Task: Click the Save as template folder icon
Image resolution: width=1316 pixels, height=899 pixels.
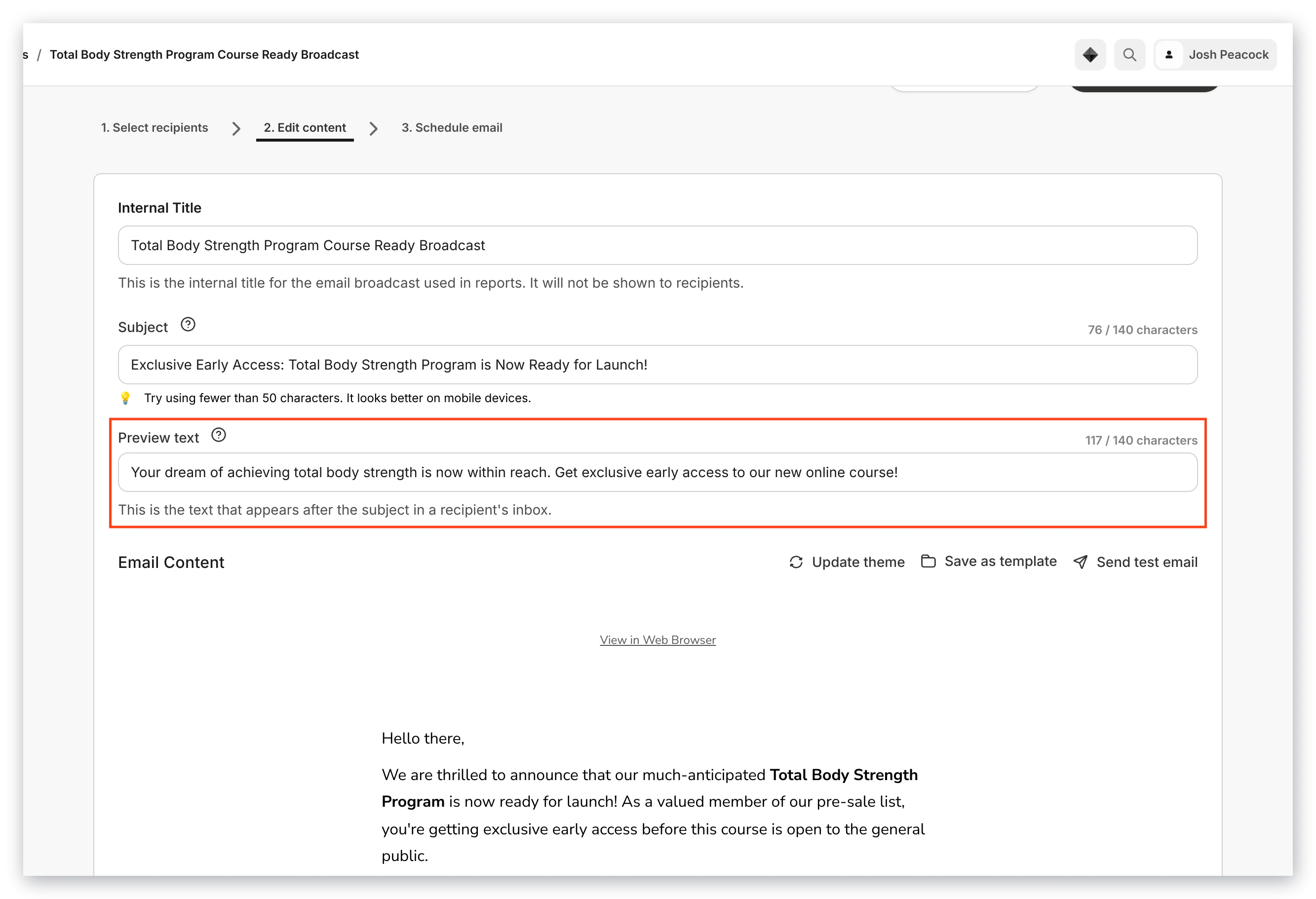Action: coord(928,561)
